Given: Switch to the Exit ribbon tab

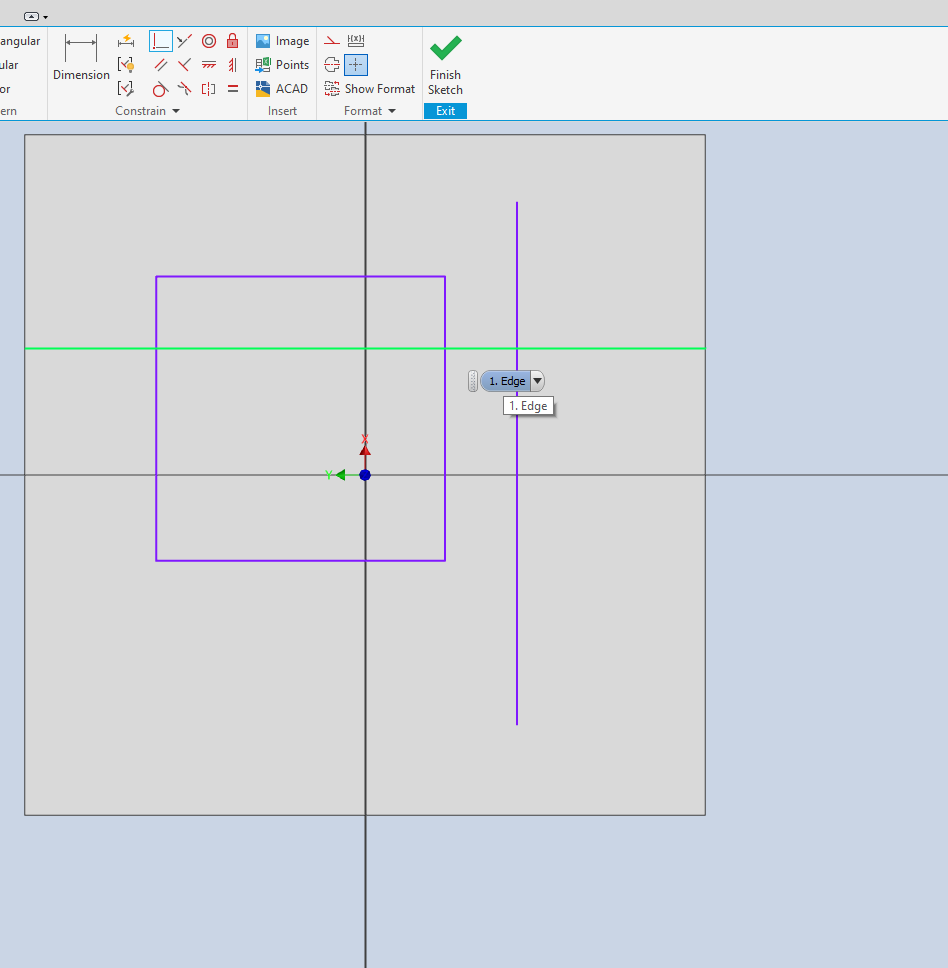Looking at the screenshot, I should [444, 111].
